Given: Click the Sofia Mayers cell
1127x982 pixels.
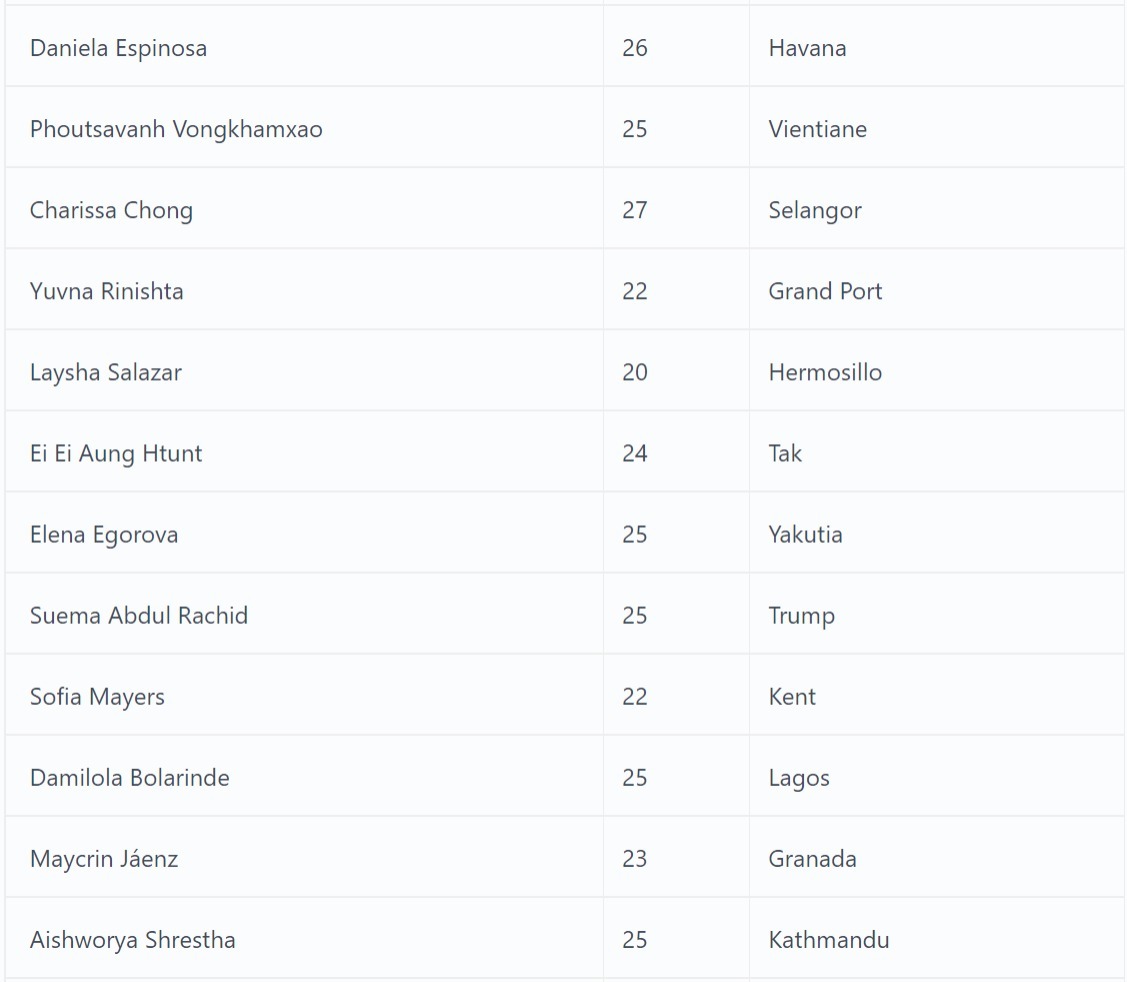Looking at the screenshot, I should tap(97, 696).
